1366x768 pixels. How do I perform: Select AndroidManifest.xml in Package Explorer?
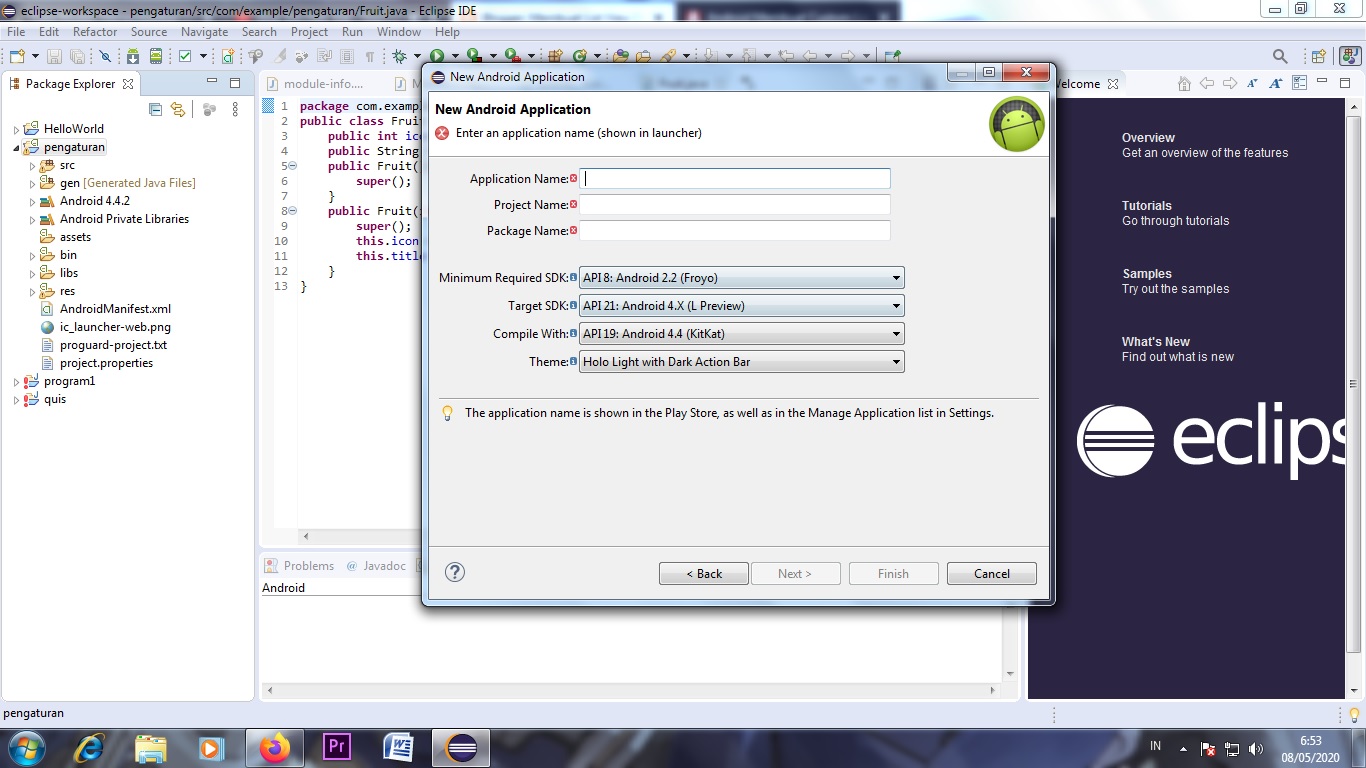(115, 309)
